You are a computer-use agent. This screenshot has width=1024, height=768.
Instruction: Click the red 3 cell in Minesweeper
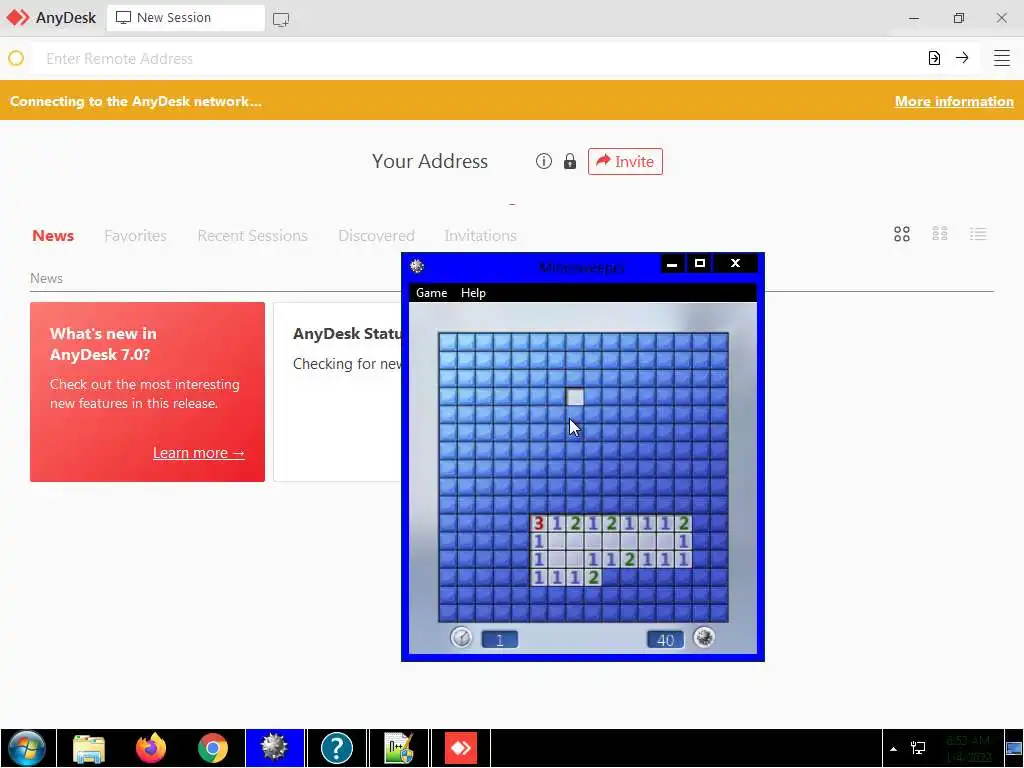coord(538,523)
